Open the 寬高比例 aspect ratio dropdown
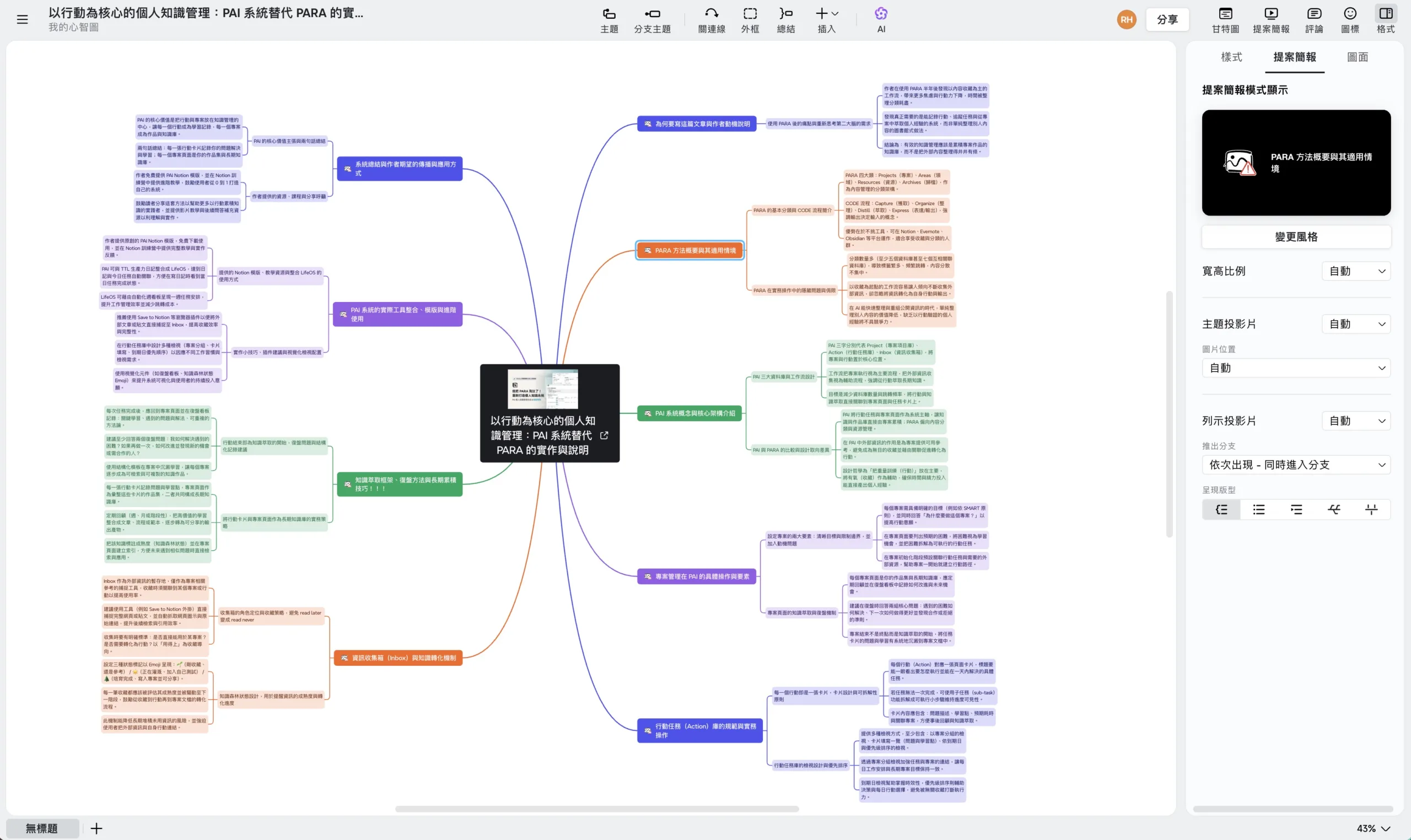This screenshot has width=1411, height=840. (1355, 271)
